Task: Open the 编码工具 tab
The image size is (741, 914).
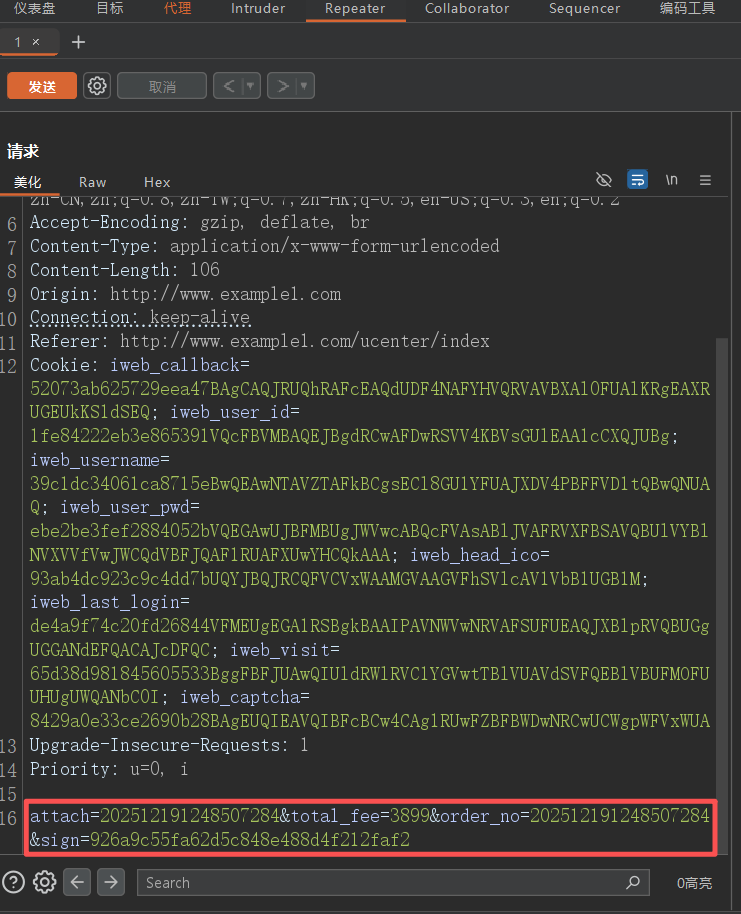Action: click(x=687, y=8)
